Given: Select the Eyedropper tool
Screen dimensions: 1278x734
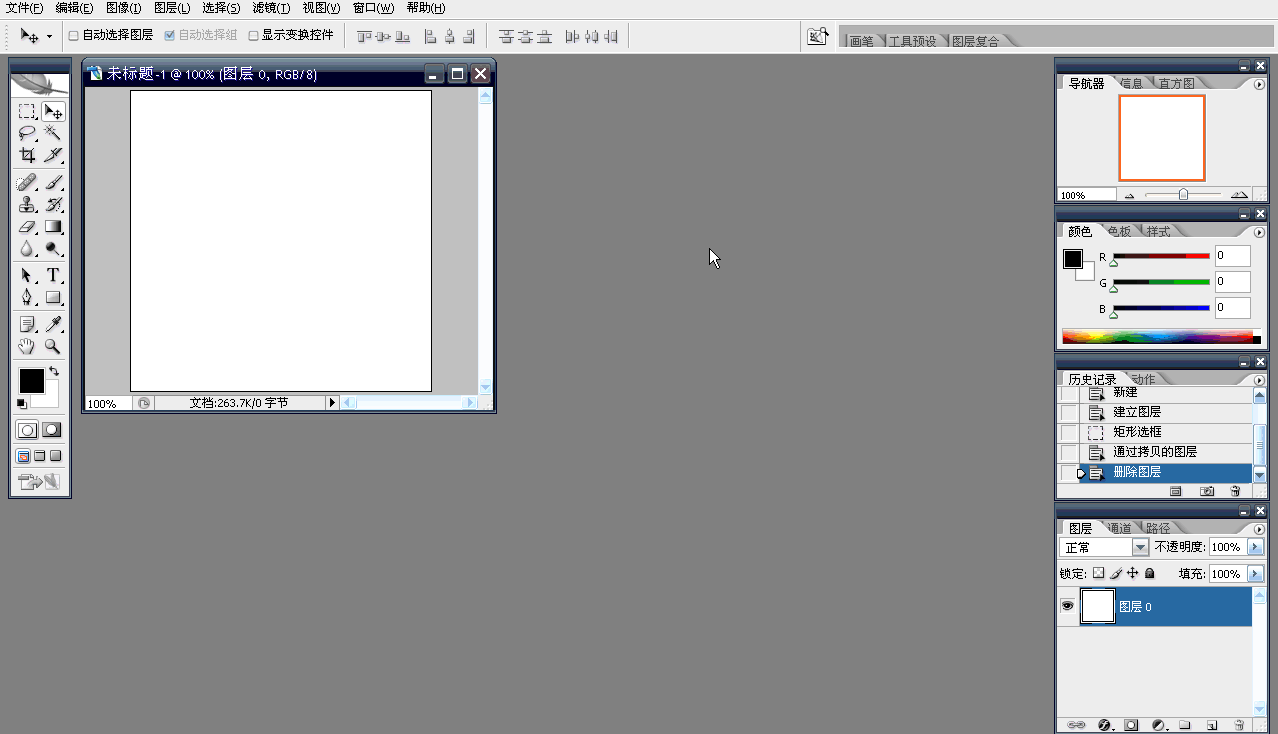Looking at the screenshot, I should pyautogui.click(x=53, y=325).
